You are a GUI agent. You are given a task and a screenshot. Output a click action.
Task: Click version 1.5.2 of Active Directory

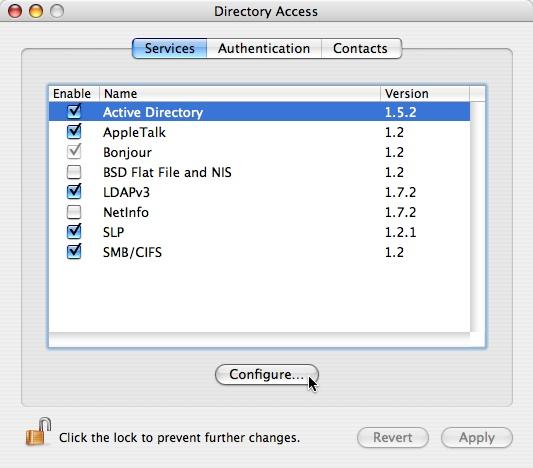400,112
